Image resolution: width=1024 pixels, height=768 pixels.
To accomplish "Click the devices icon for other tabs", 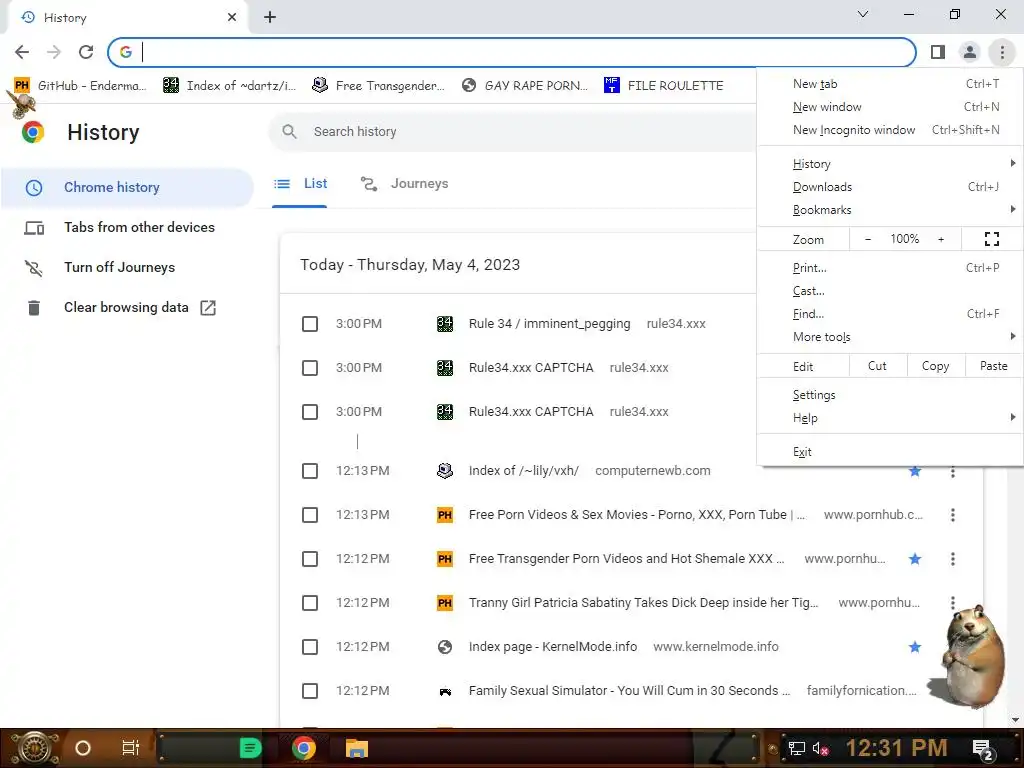I will [x=34, y=227].
